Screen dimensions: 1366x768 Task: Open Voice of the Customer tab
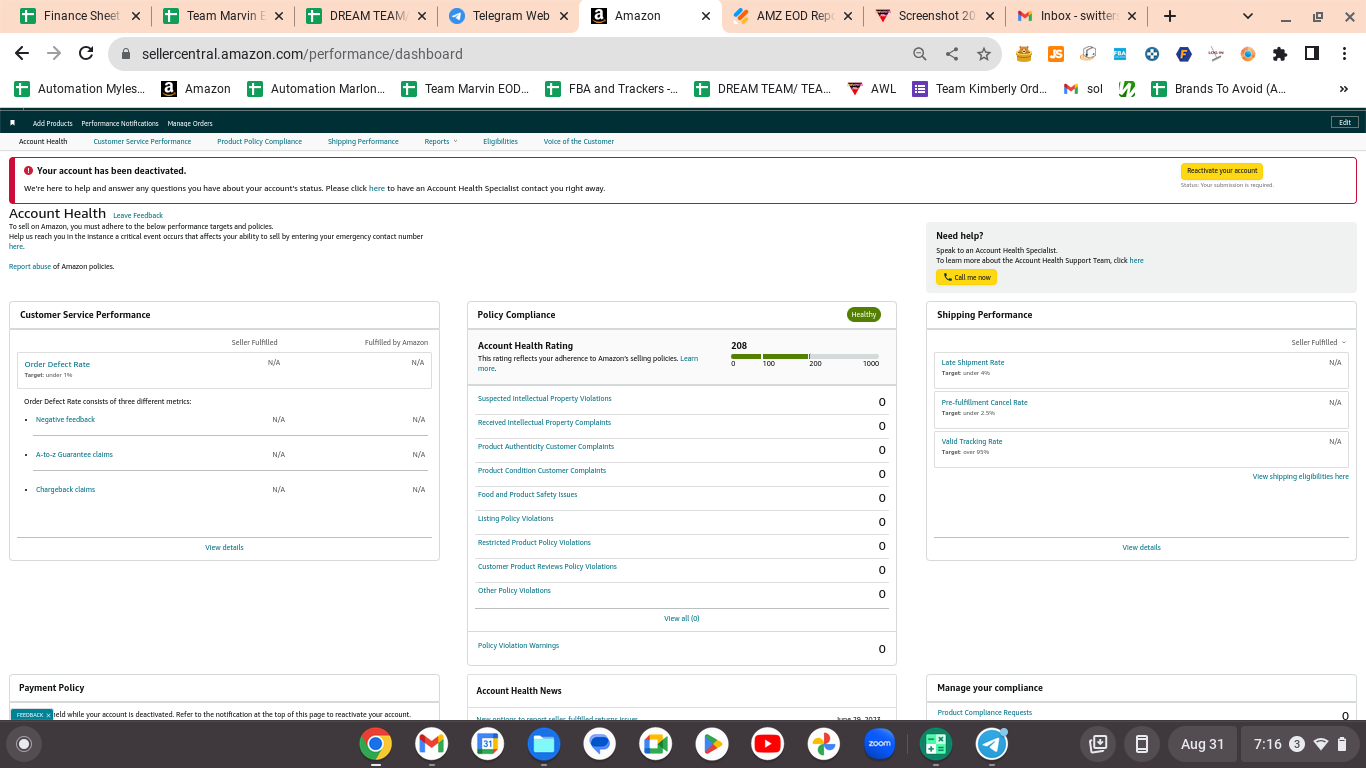pos(579,141)
